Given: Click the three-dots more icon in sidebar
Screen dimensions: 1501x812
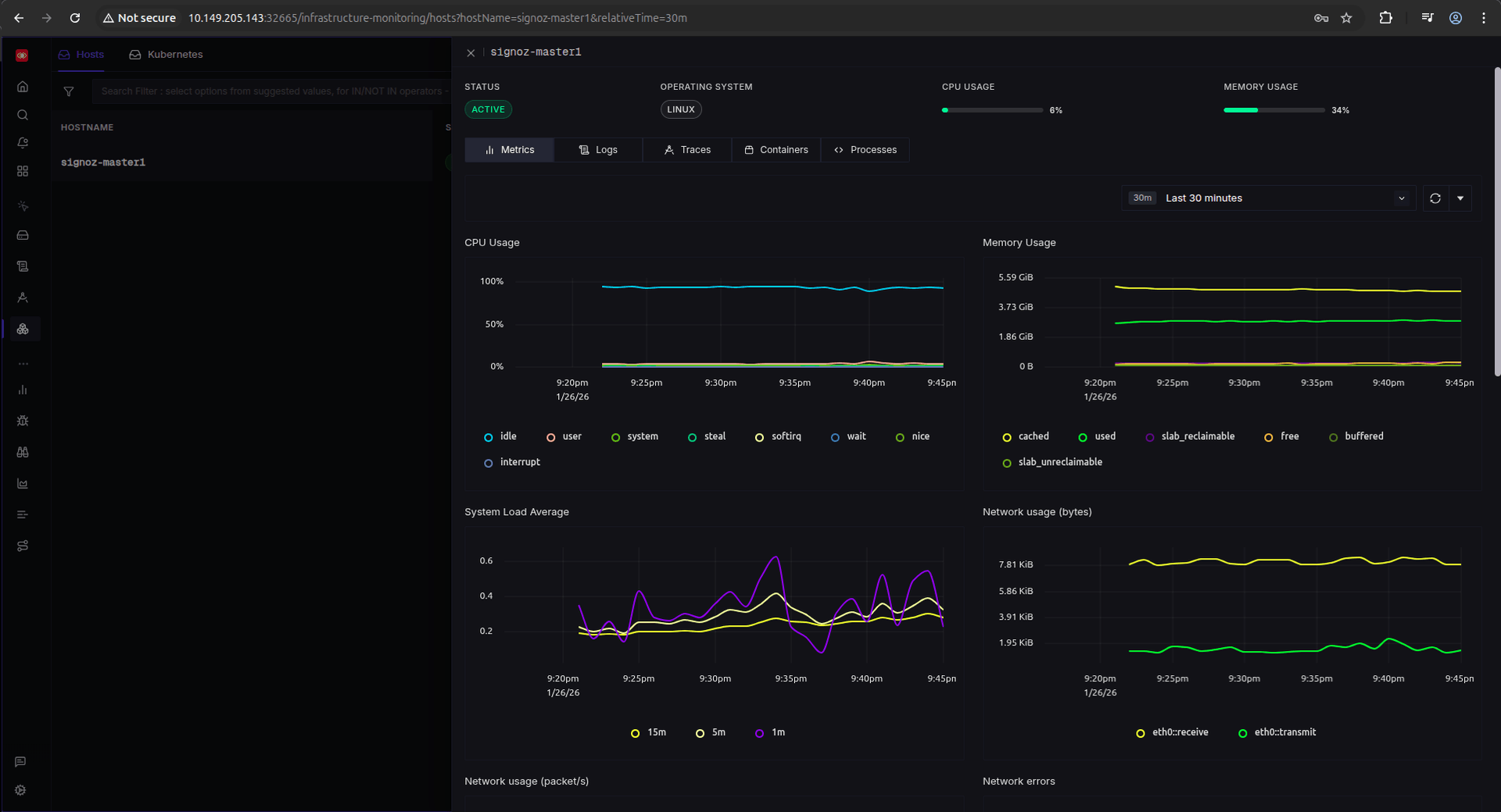Looking at the screenshot, I should (x=23, y=363).
